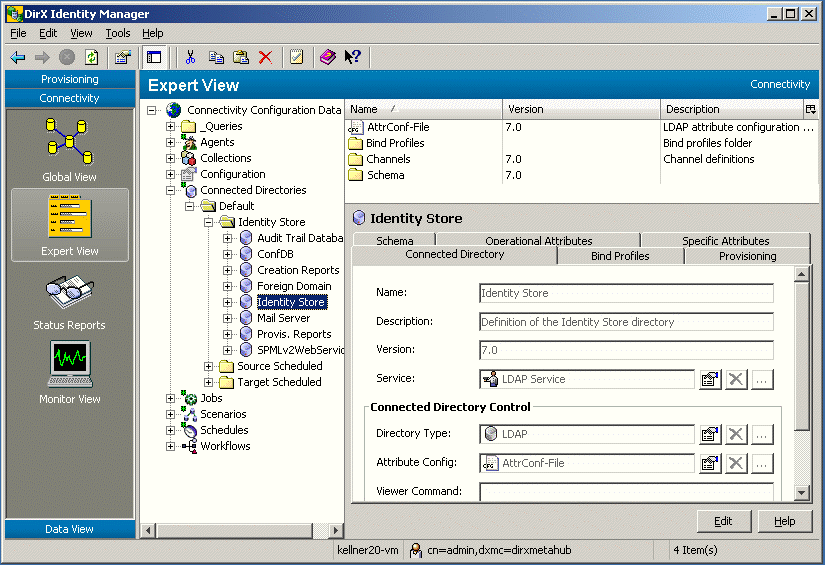Open properties of the LDAP Service field

click(x=710, y=379)
